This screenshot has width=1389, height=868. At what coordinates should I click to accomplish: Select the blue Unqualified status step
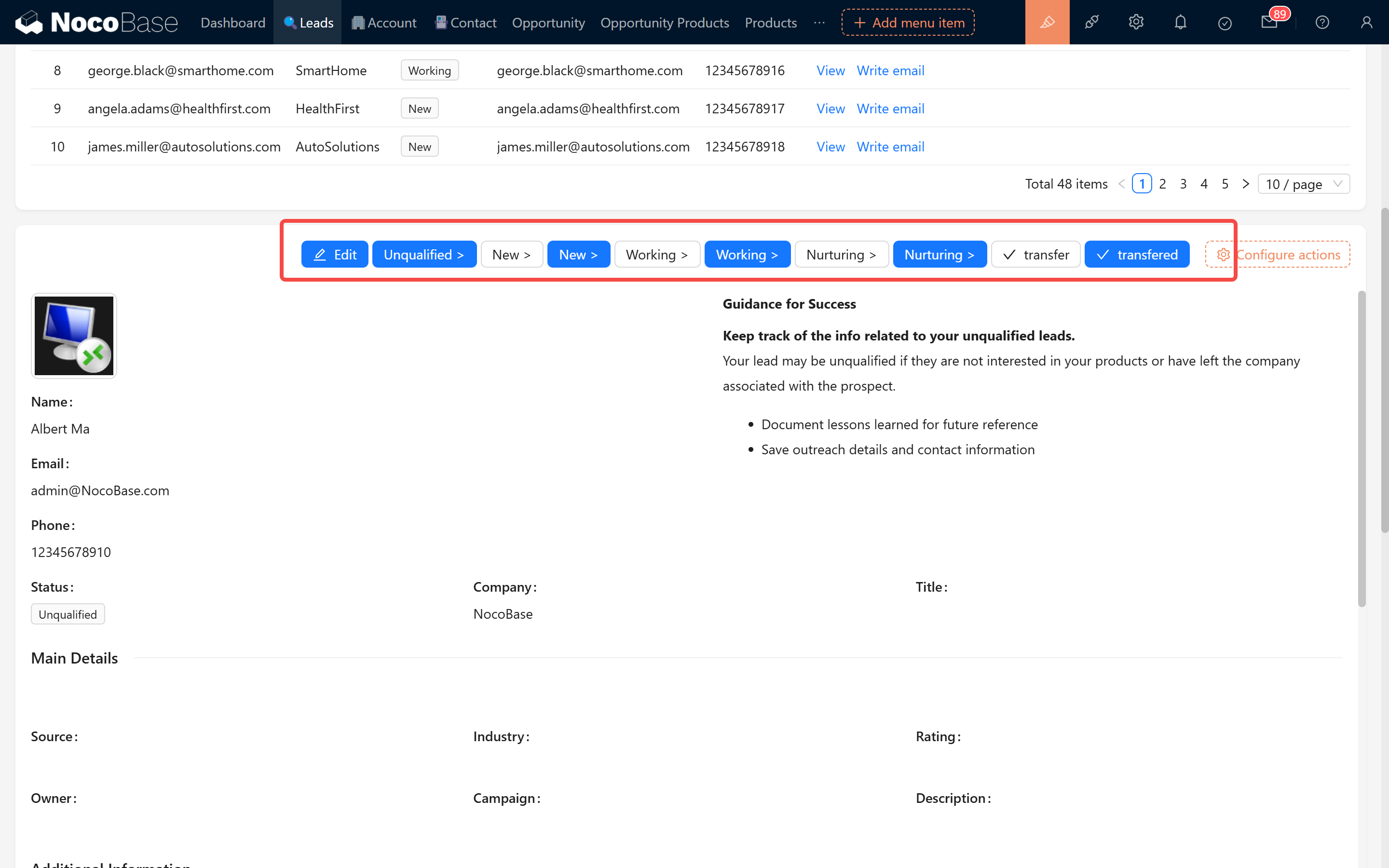coord(423,254)
